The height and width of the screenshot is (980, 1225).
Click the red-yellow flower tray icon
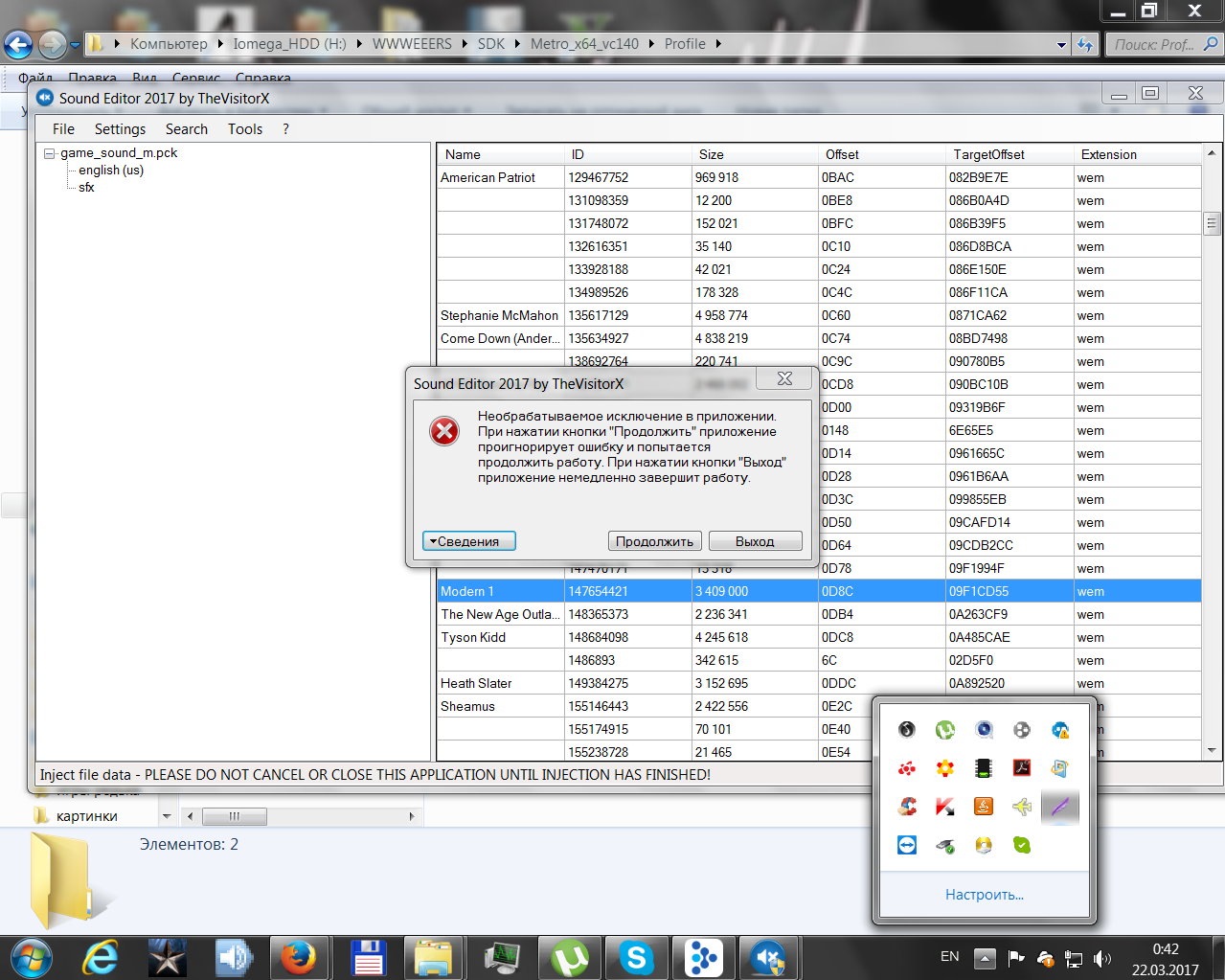click(x=945, y=768)
